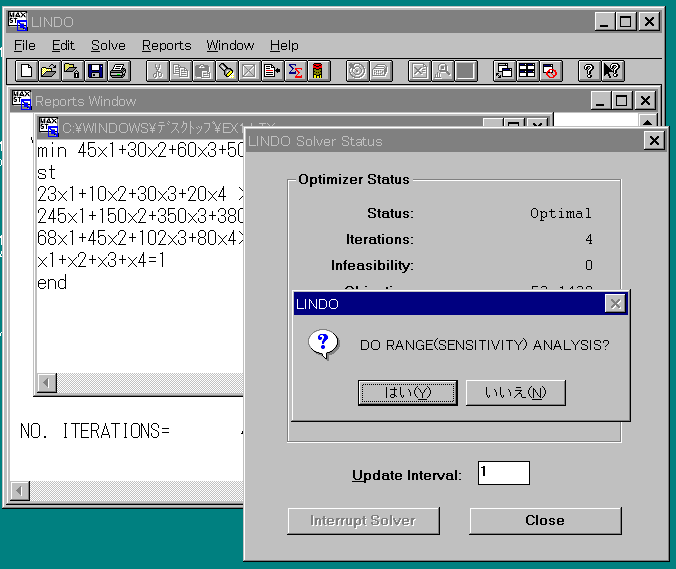
Task: Click the LINDO application title bar icon
Action: (x=18, y=21)
